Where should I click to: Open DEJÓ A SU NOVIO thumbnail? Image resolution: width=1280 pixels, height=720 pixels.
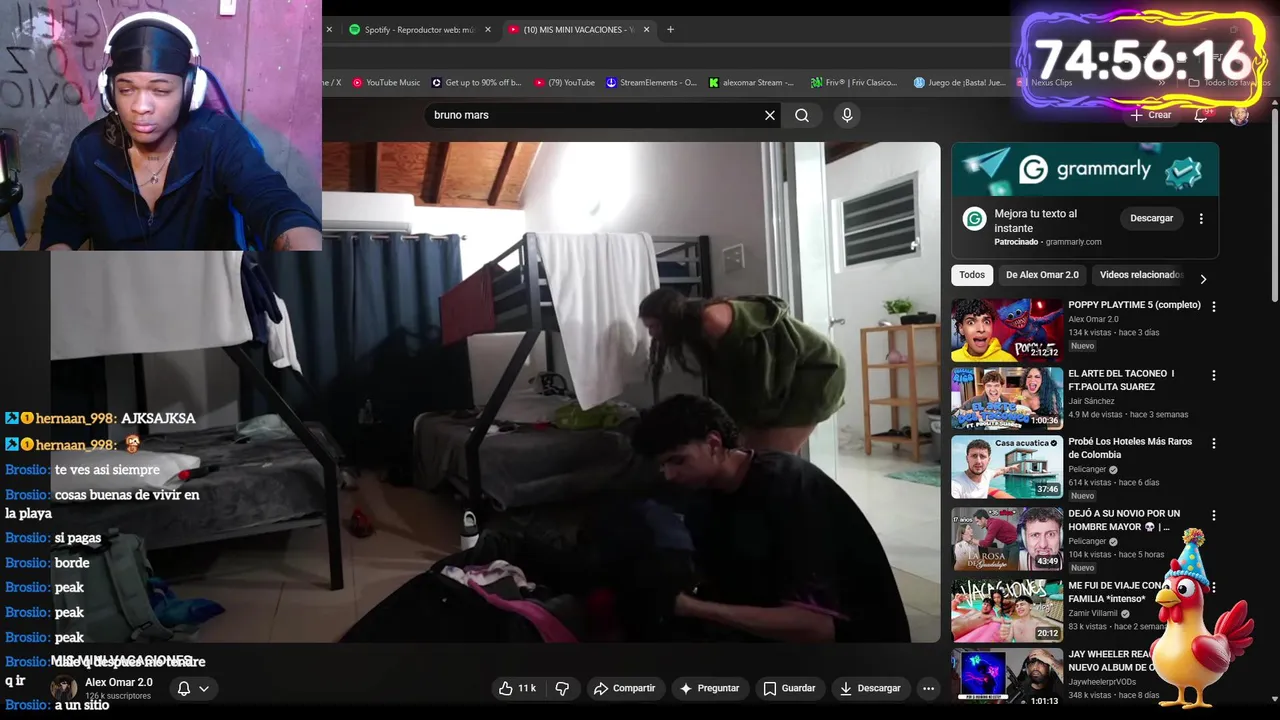click(1007, 539)
